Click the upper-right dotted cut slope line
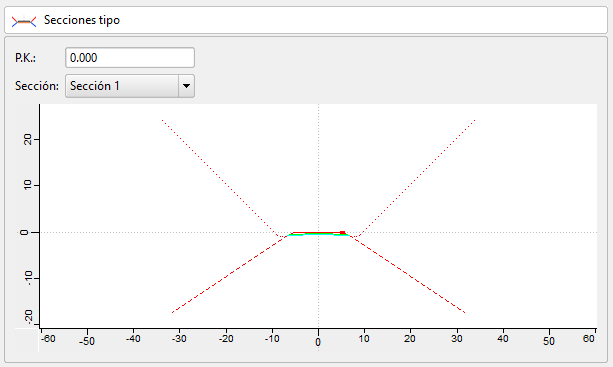The height and width of the screenshot is (367, 613). 417,178
